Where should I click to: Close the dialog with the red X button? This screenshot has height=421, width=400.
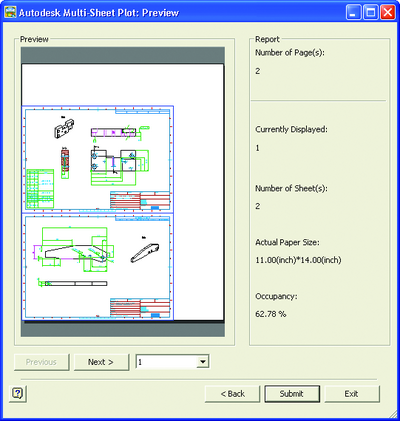click(388, 13)
